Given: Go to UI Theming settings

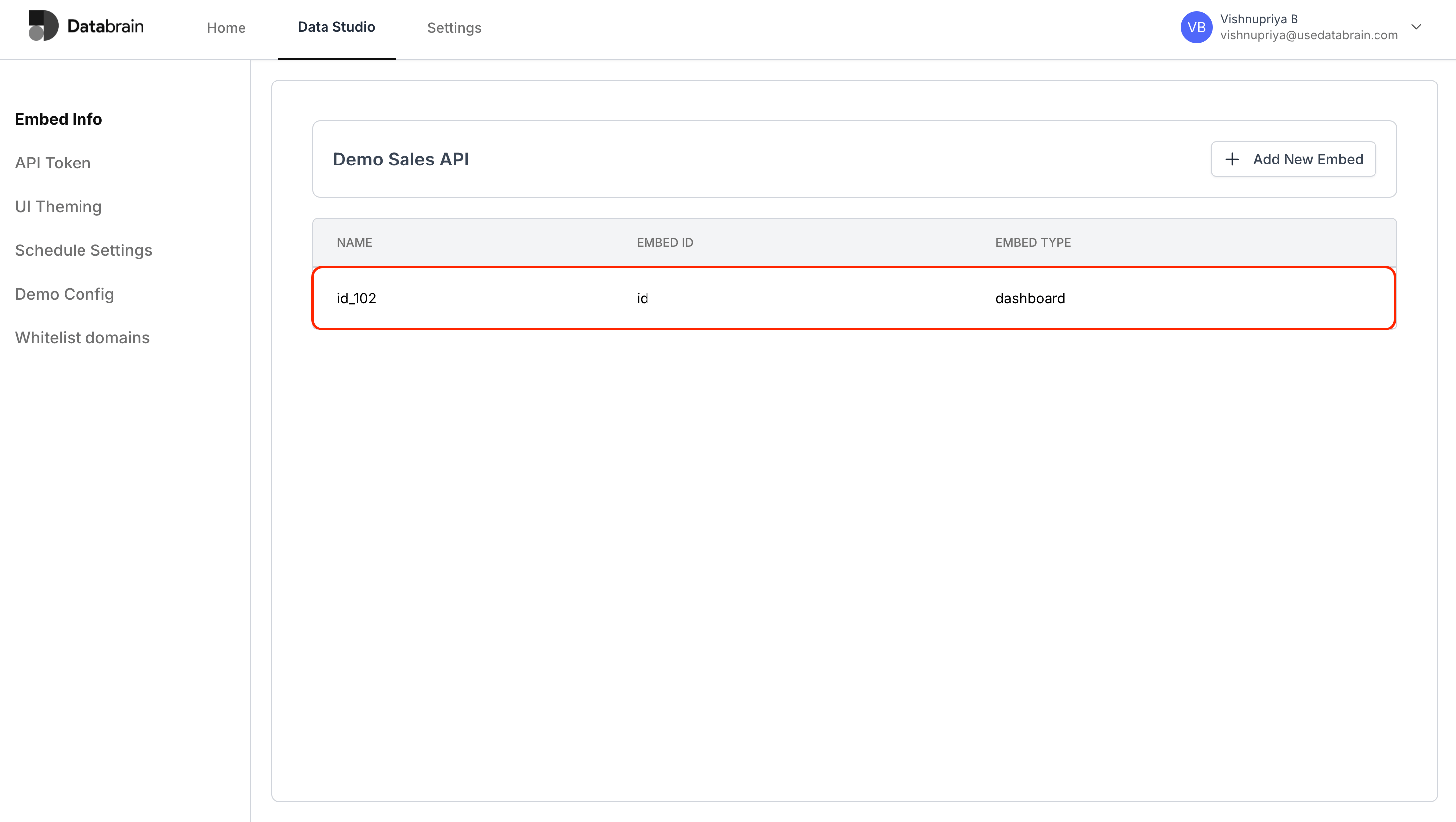Looking at the screenshot, I should [x=58, y=206].
